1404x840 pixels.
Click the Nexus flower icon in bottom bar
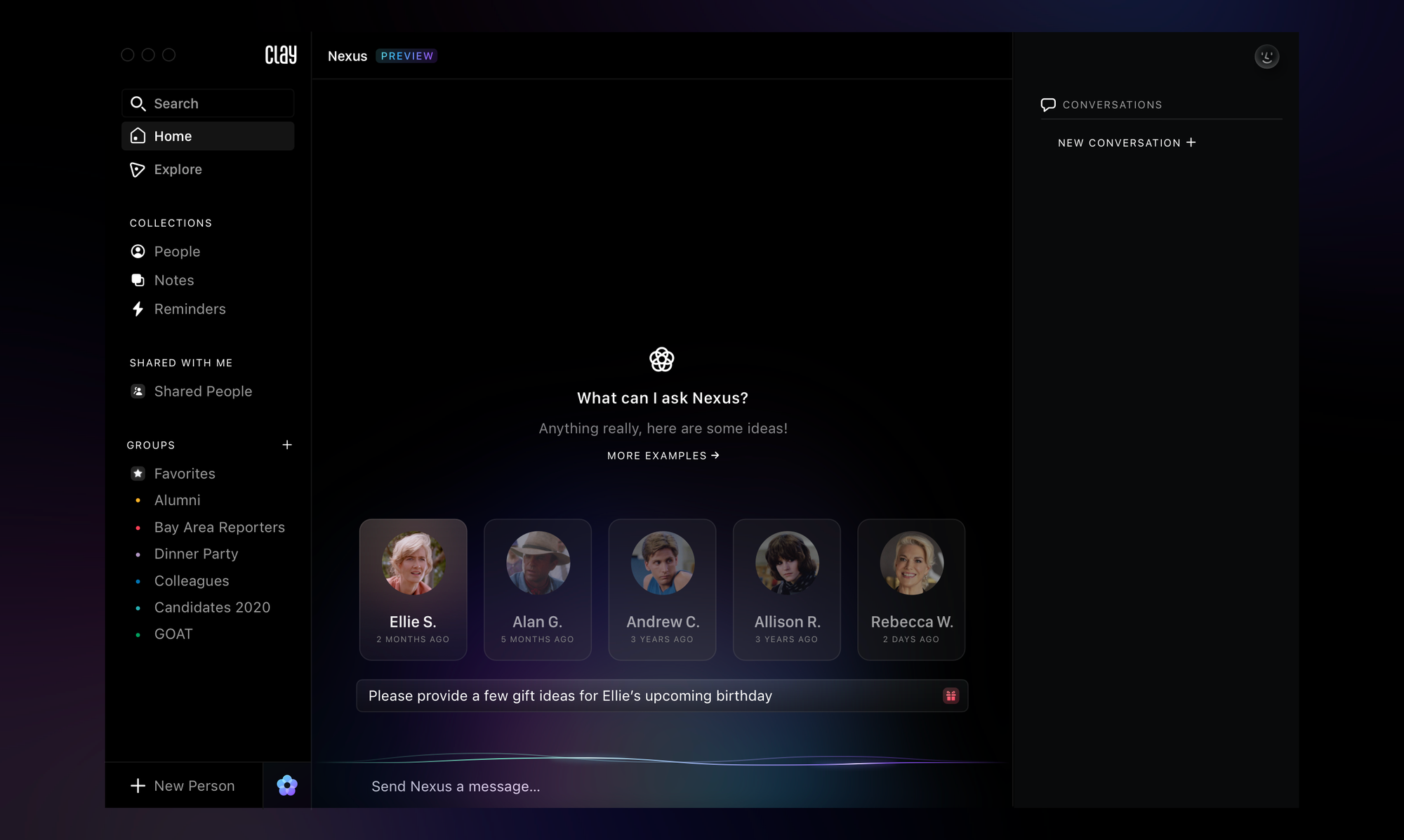click(x=287, y=785)
